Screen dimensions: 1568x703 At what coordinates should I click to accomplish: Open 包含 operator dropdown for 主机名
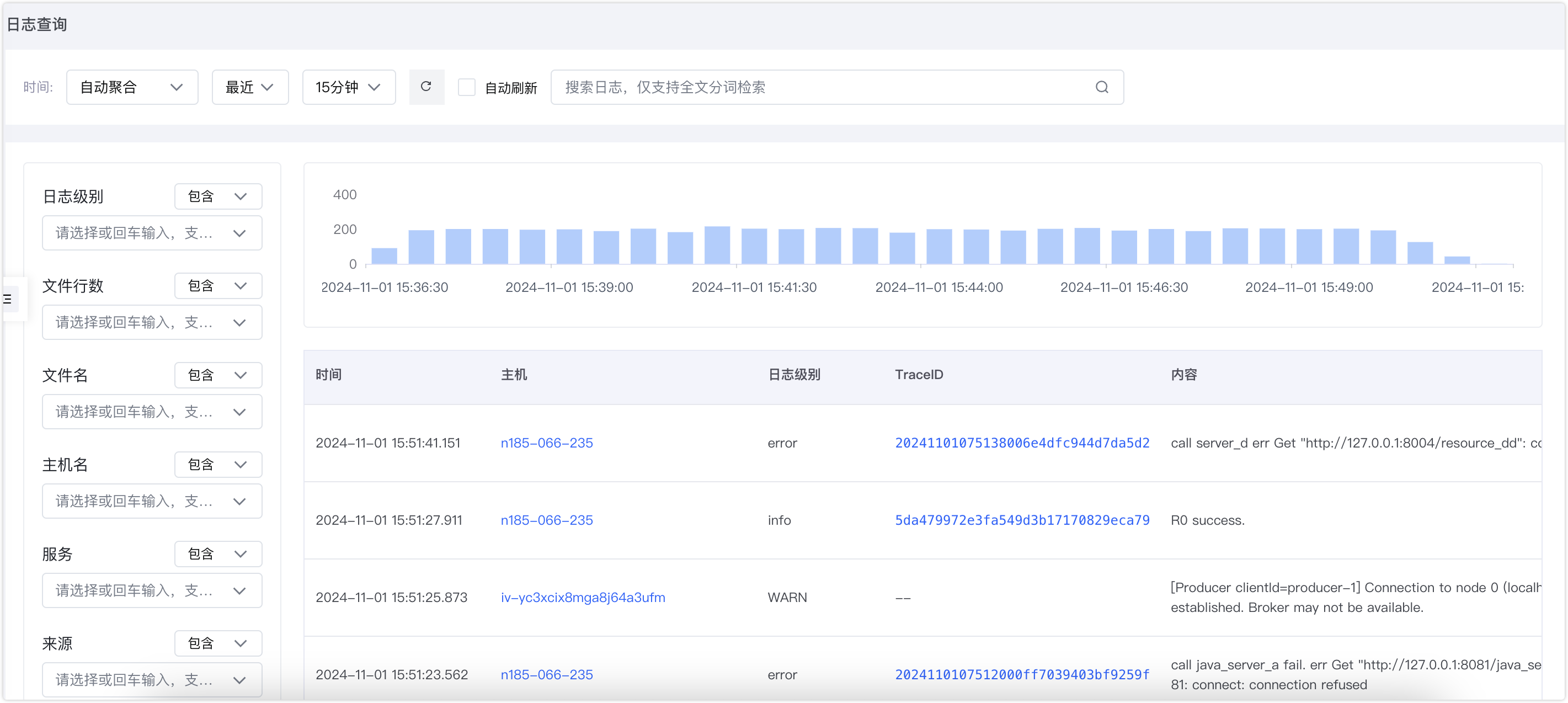(x=218, y=465)
